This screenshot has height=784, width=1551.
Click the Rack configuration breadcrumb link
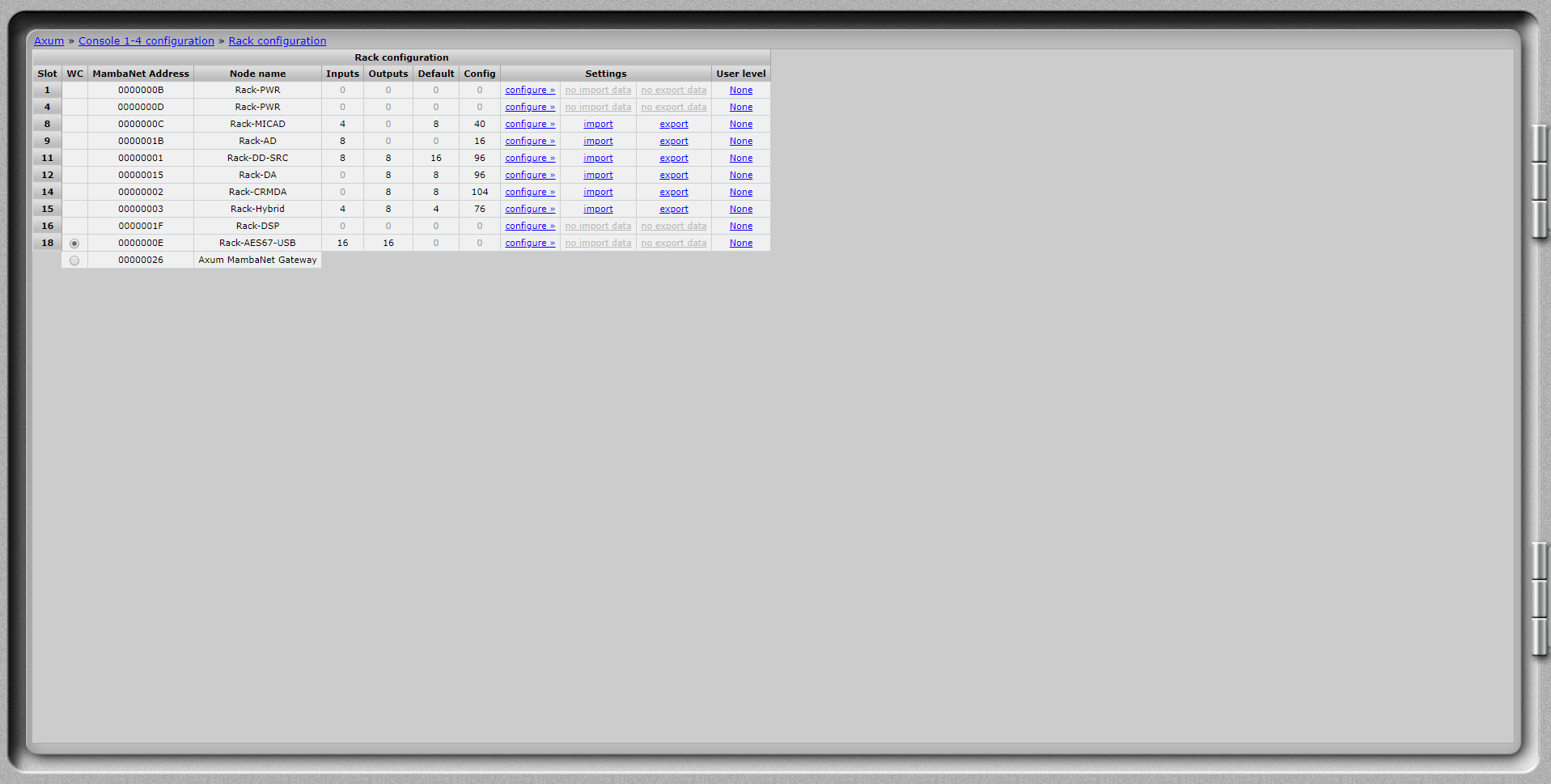[278, 41]
